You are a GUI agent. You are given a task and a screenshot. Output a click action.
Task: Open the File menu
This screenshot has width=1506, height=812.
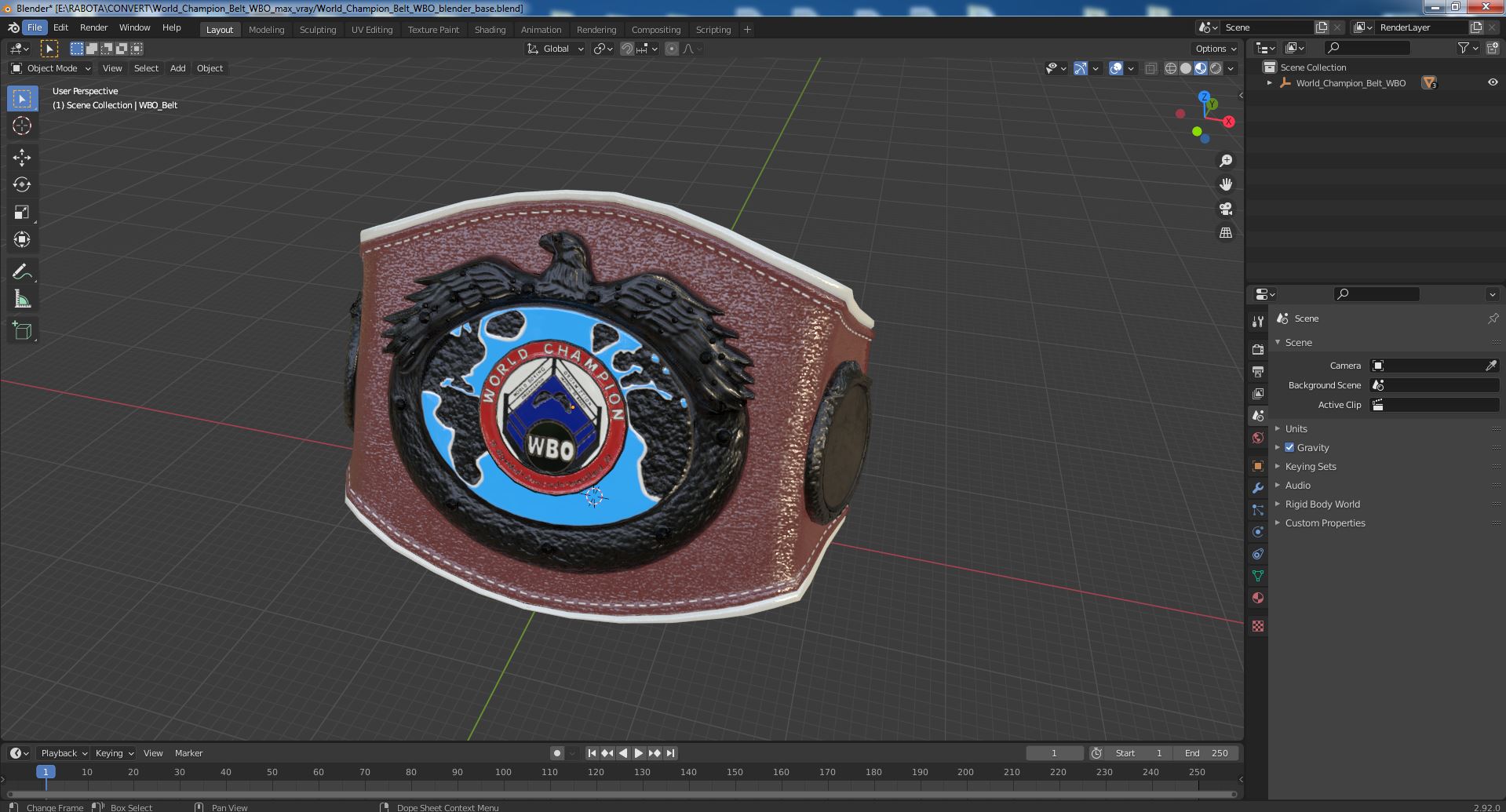tap(35, 27)
